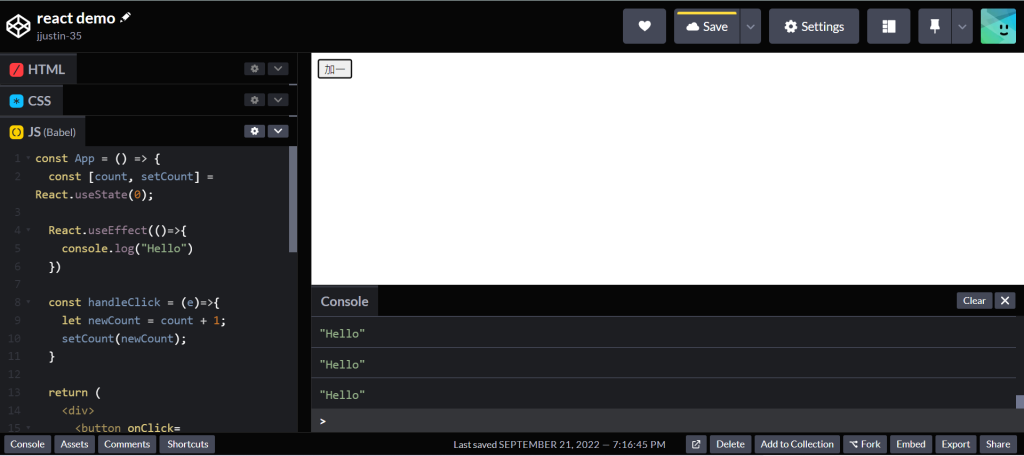Place cursor on setCount(newCount) line
The image size is (1024, 456).
(x=124, y=338)
